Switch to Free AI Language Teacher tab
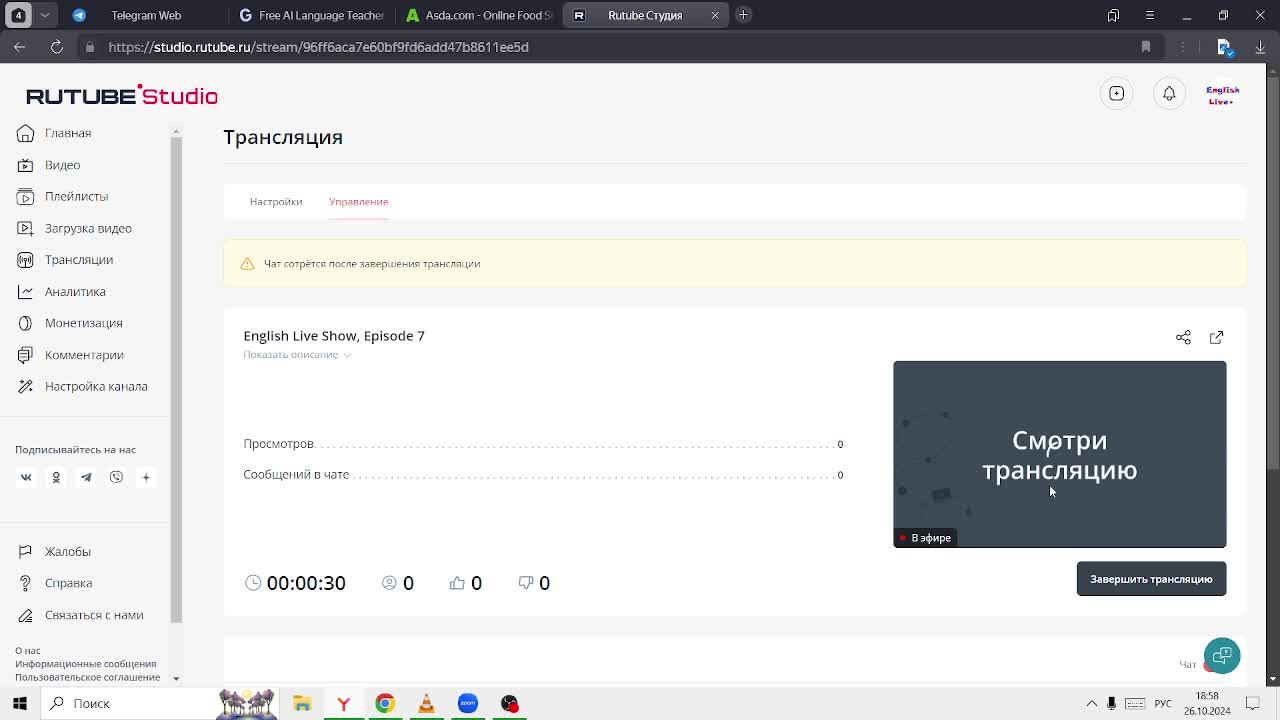1280x720 pixels. [313, 15]
